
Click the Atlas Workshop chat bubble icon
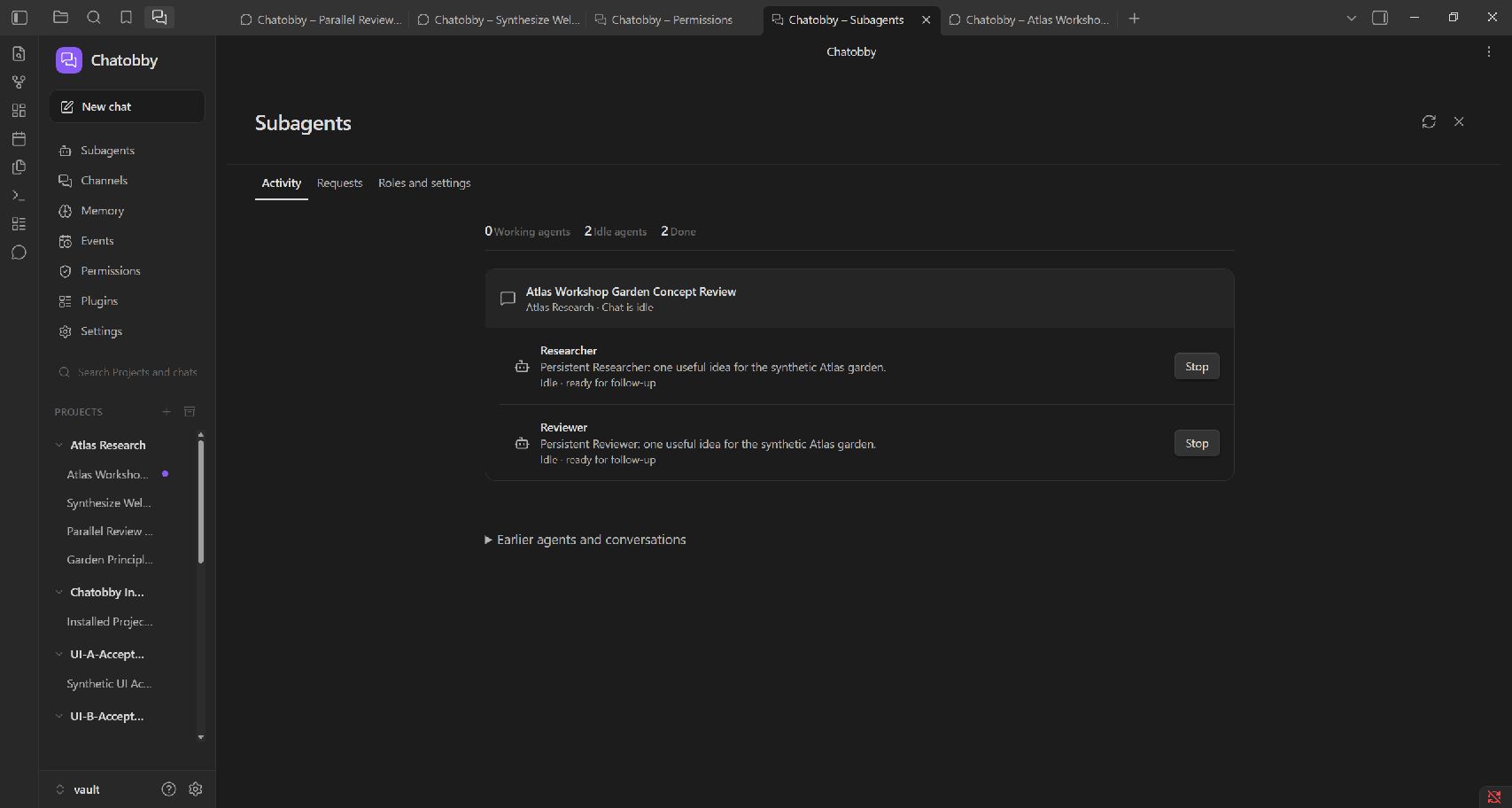click(x=508, y=299)
